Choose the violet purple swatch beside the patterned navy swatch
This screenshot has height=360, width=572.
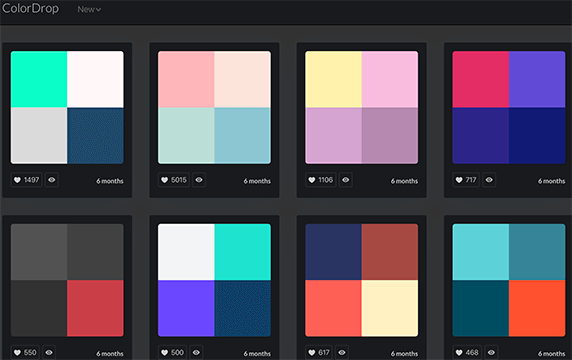186,308
